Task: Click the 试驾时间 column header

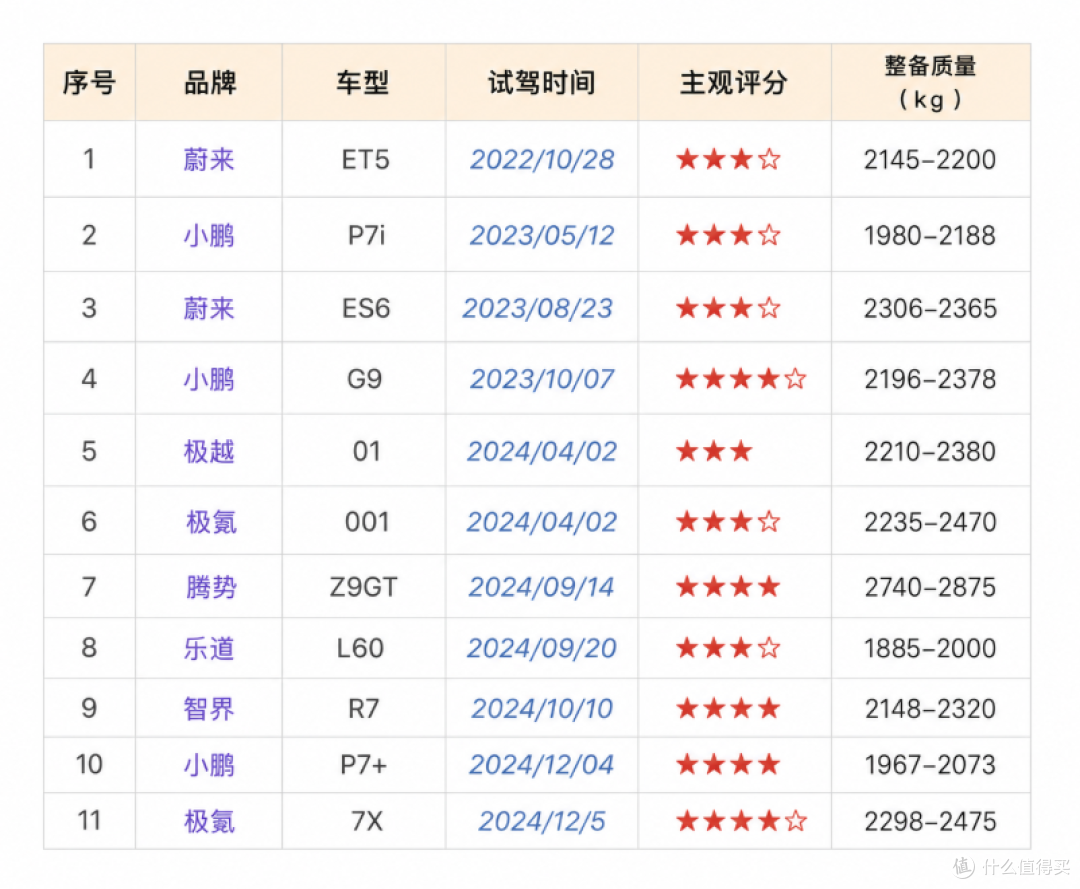Action: coord(541,83)
